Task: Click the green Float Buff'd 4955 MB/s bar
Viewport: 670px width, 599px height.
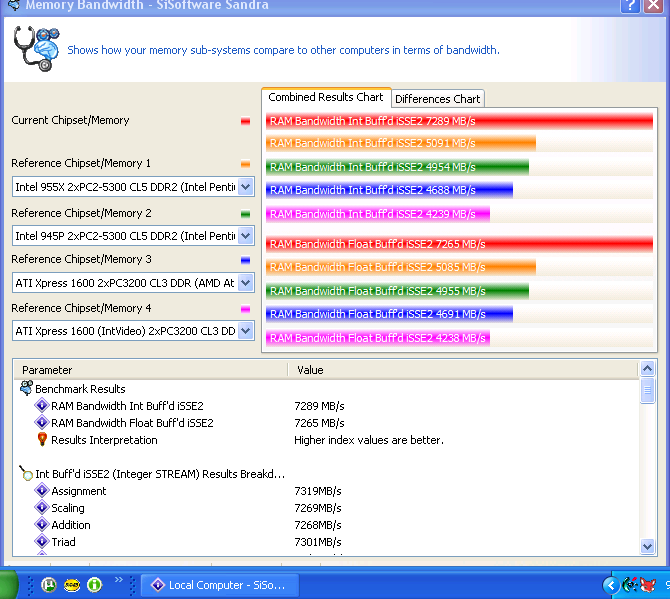Action: pos(397,291)
